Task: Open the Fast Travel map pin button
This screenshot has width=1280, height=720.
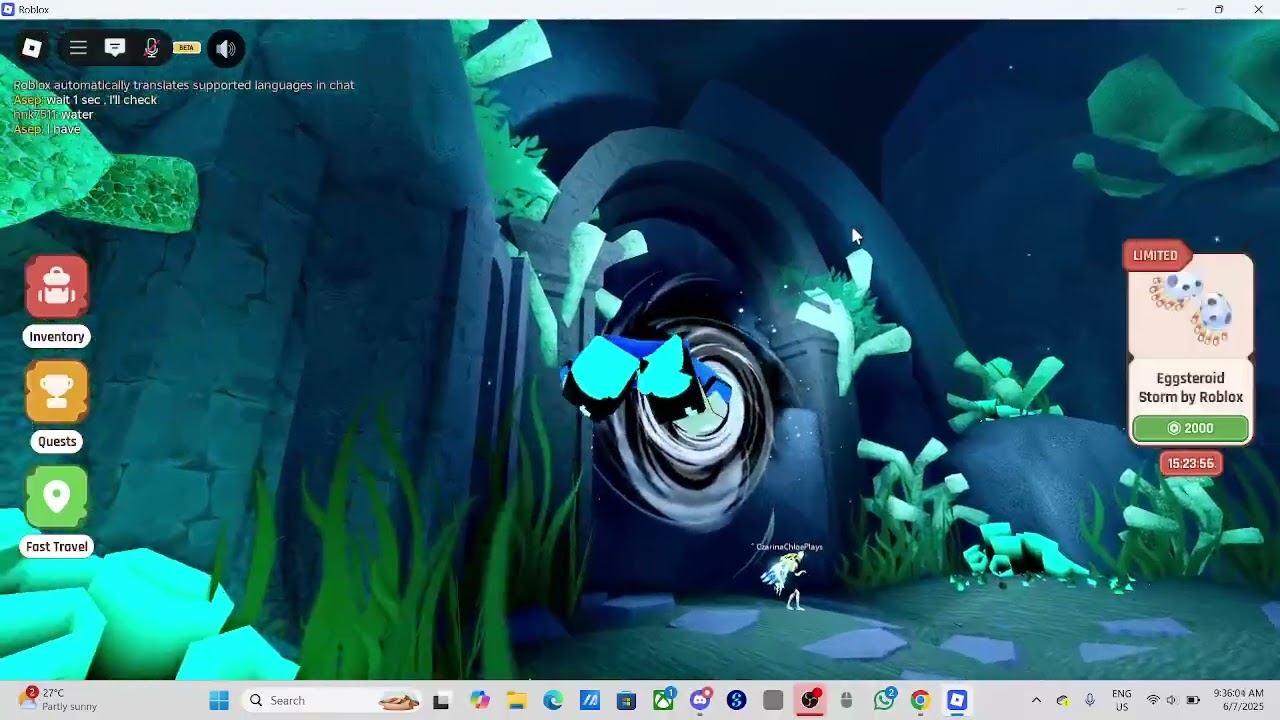Action: tap(57, 496)
